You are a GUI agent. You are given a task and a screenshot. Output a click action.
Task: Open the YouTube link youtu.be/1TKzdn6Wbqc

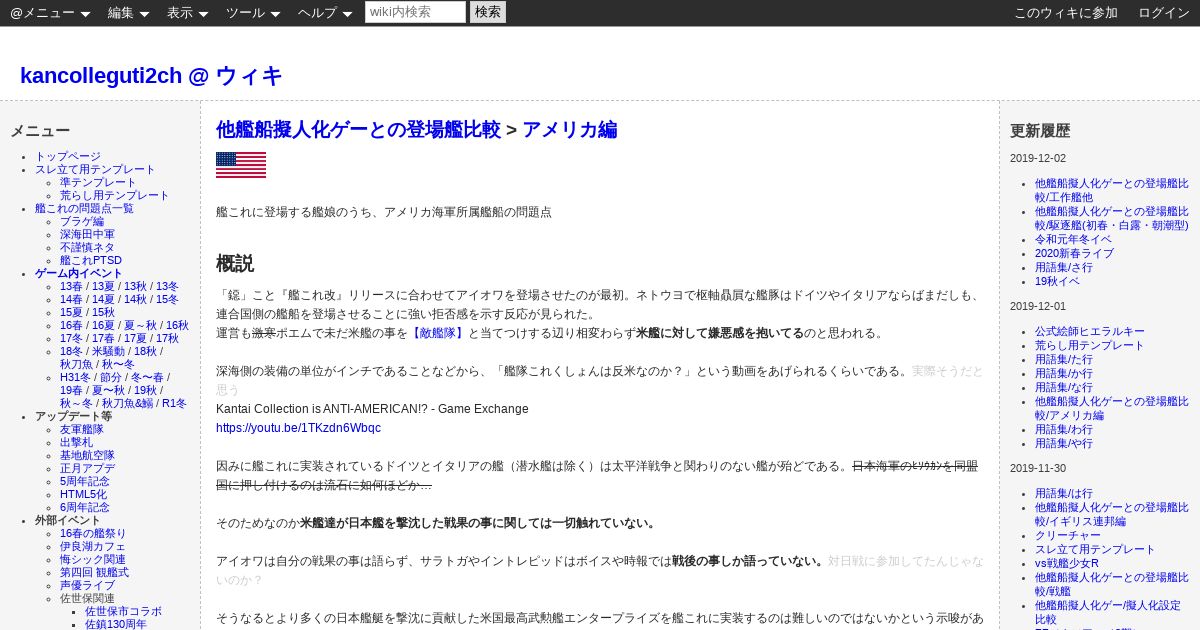pos(298,428)
